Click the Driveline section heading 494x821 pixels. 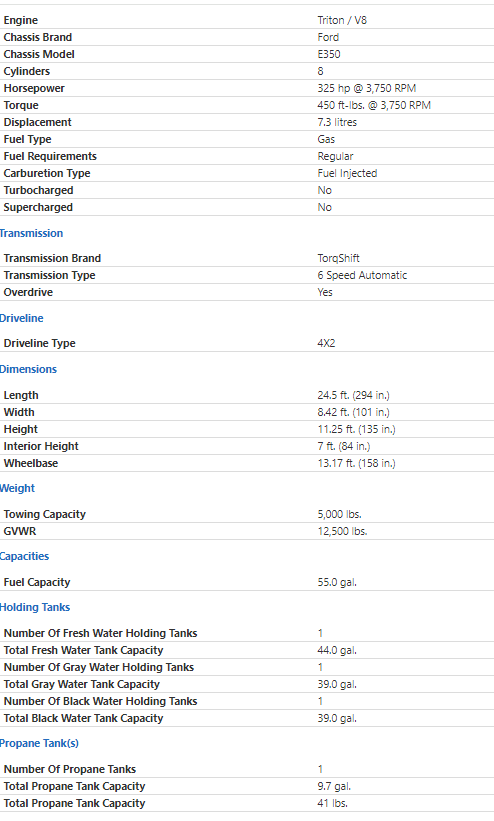point(21,318)
